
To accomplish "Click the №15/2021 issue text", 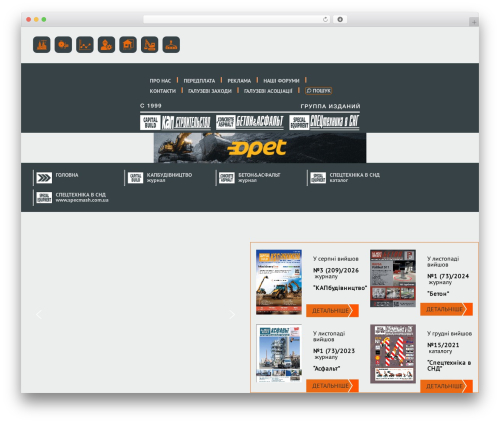I will pyautogui.click(x=443, y=345).
